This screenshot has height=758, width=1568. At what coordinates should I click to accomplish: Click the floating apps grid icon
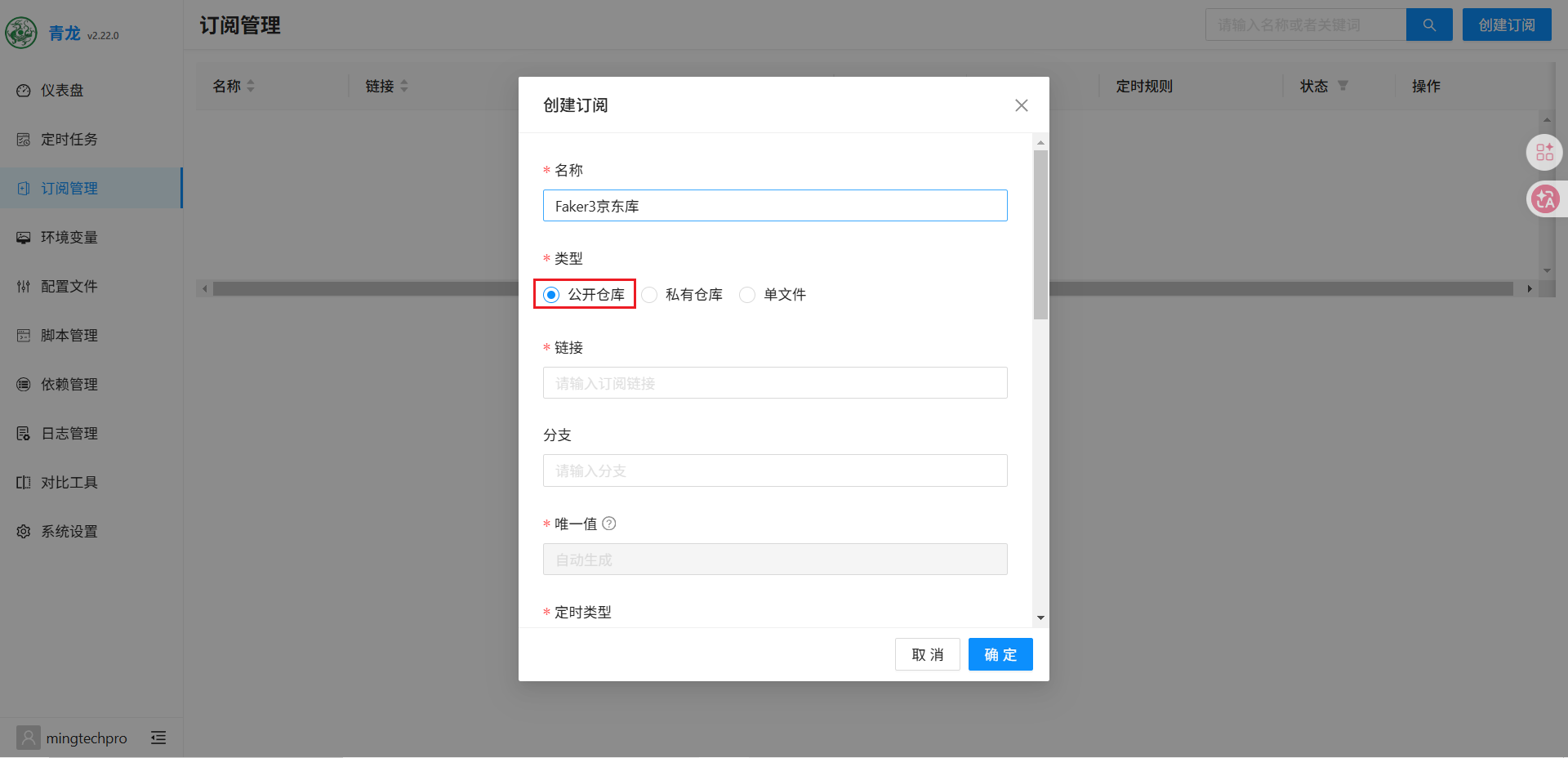coord(1544,152)
